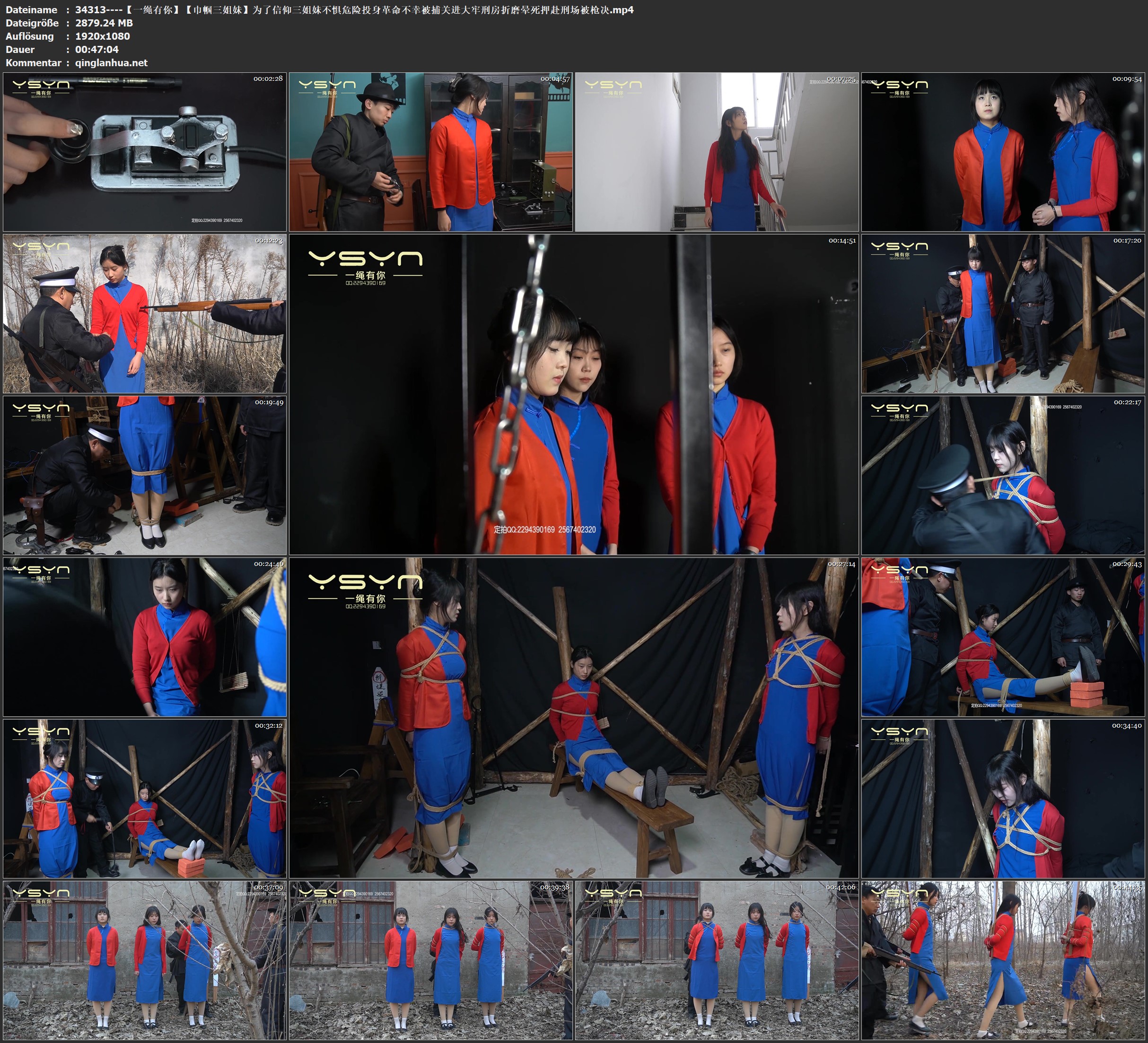Click the thumbnail timestamped 00:17:20
Viewport: 1148px width, 1043px height.
click(x=1003, y=313)
